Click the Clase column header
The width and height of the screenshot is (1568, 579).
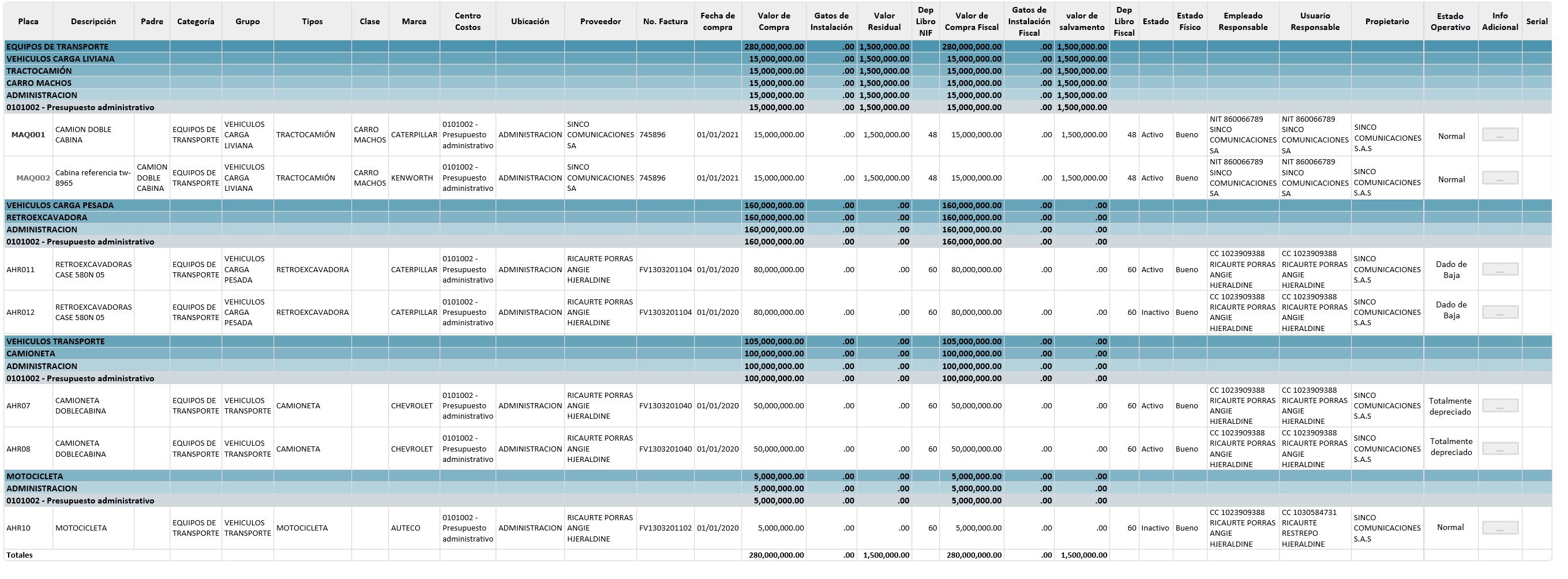click(369, 21)
